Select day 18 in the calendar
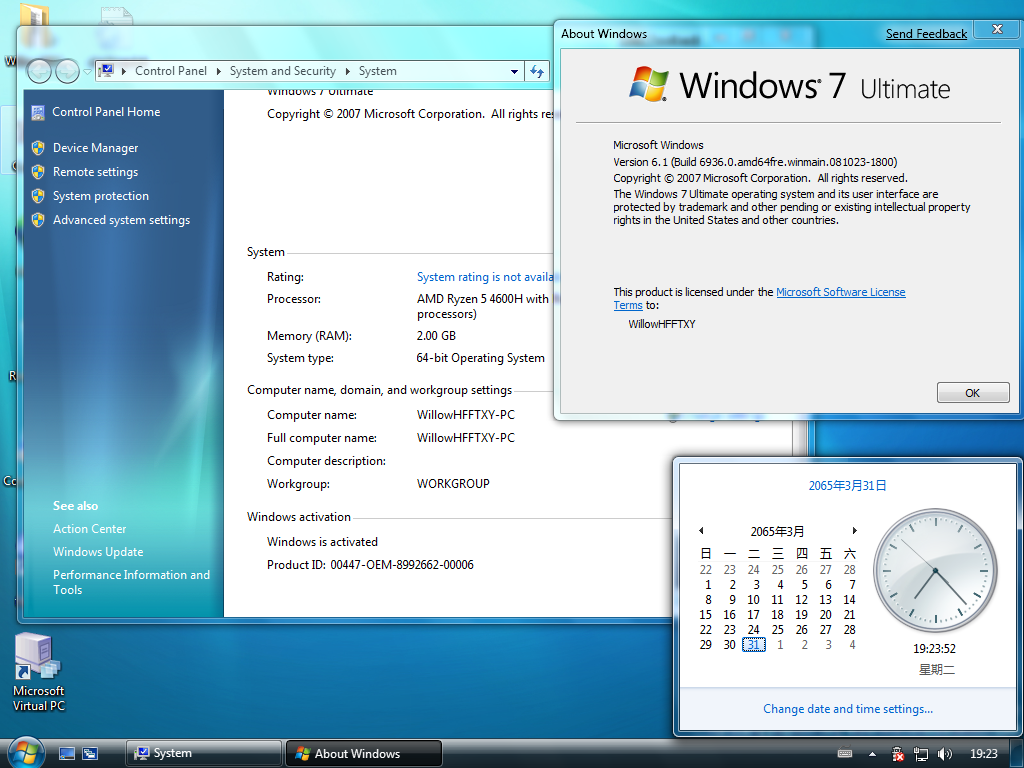 777,615
